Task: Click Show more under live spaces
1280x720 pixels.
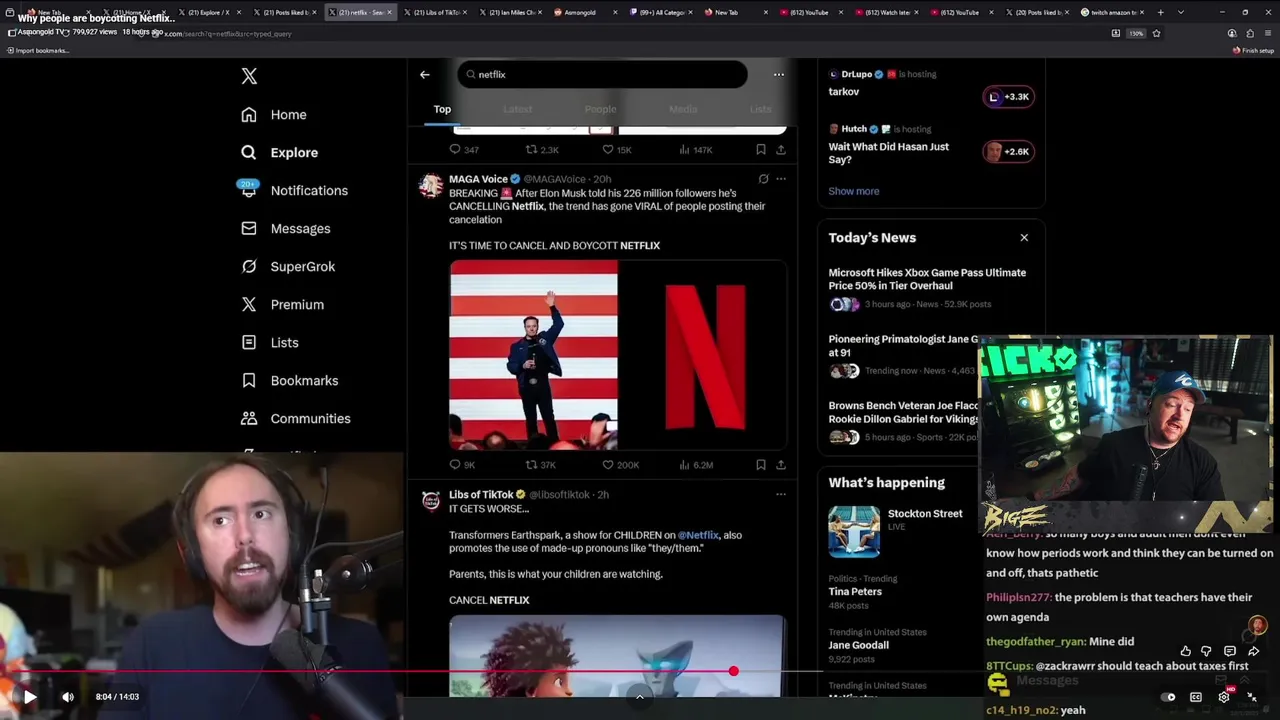Action: (x=853, y=191)
